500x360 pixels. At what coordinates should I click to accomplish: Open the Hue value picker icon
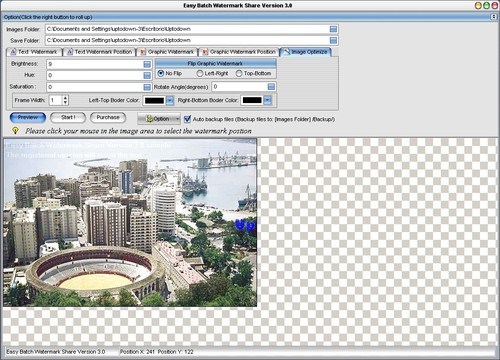(147, 75)
